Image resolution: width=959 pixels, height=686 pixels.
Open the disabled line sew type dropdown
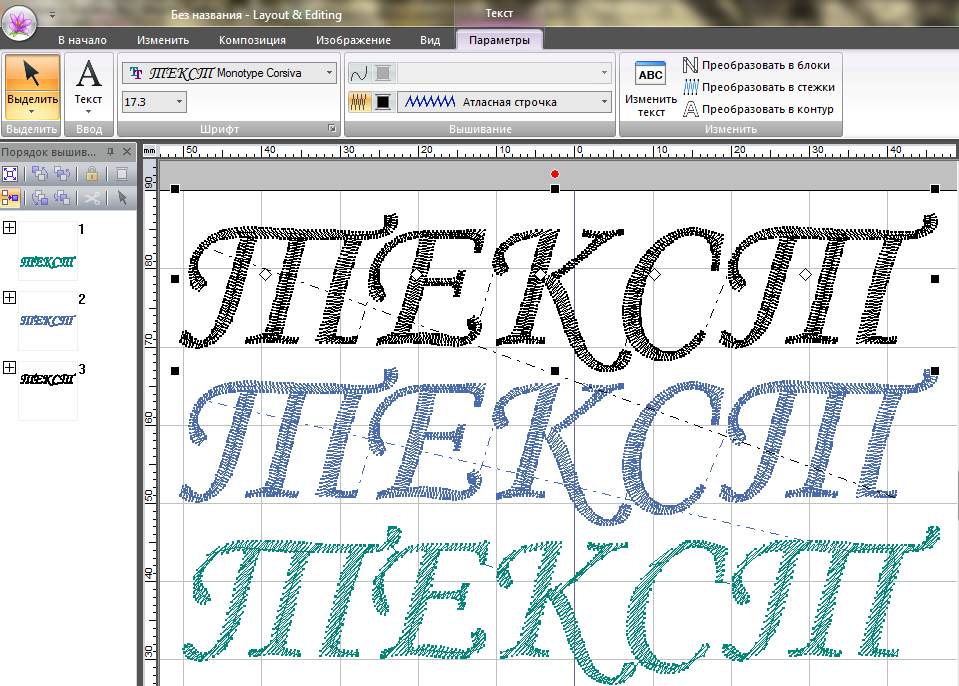(504, 73)
